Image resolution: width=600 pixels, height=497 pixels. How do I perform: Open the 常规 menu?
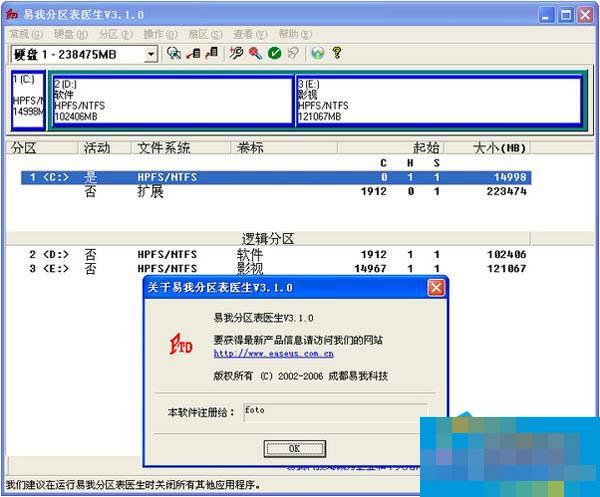[26, 34]
